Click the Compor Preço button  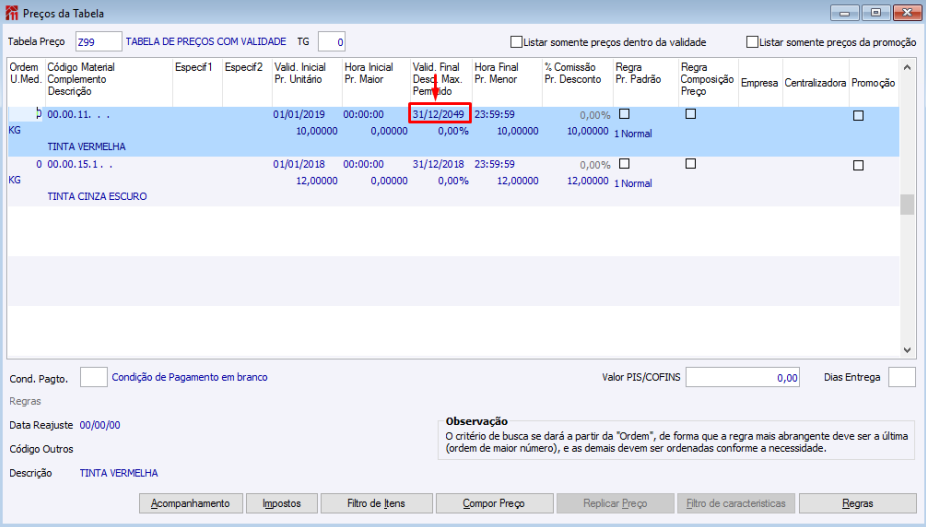point(494,503)
